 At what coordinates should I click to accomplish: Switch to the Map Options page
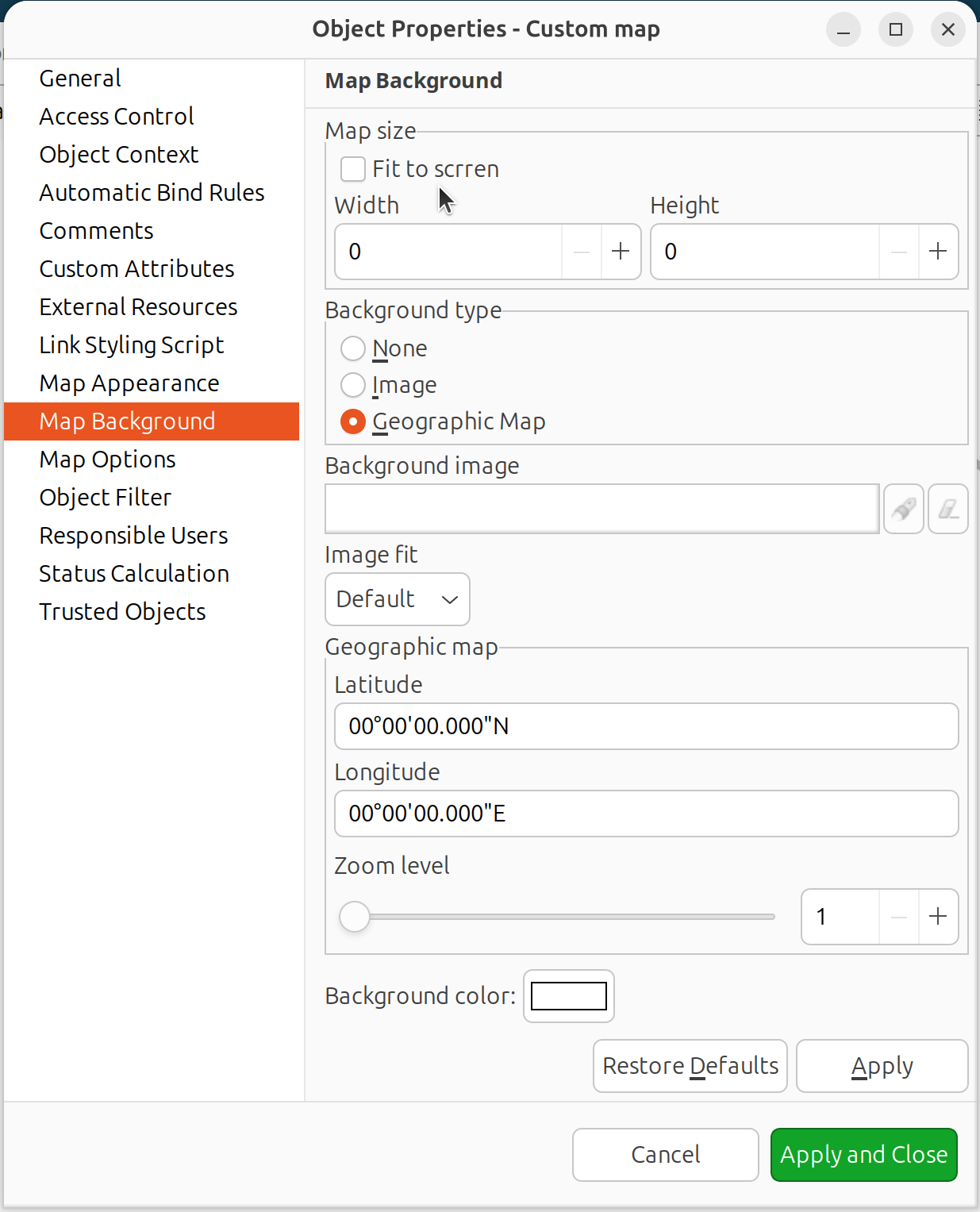(108, 460)
